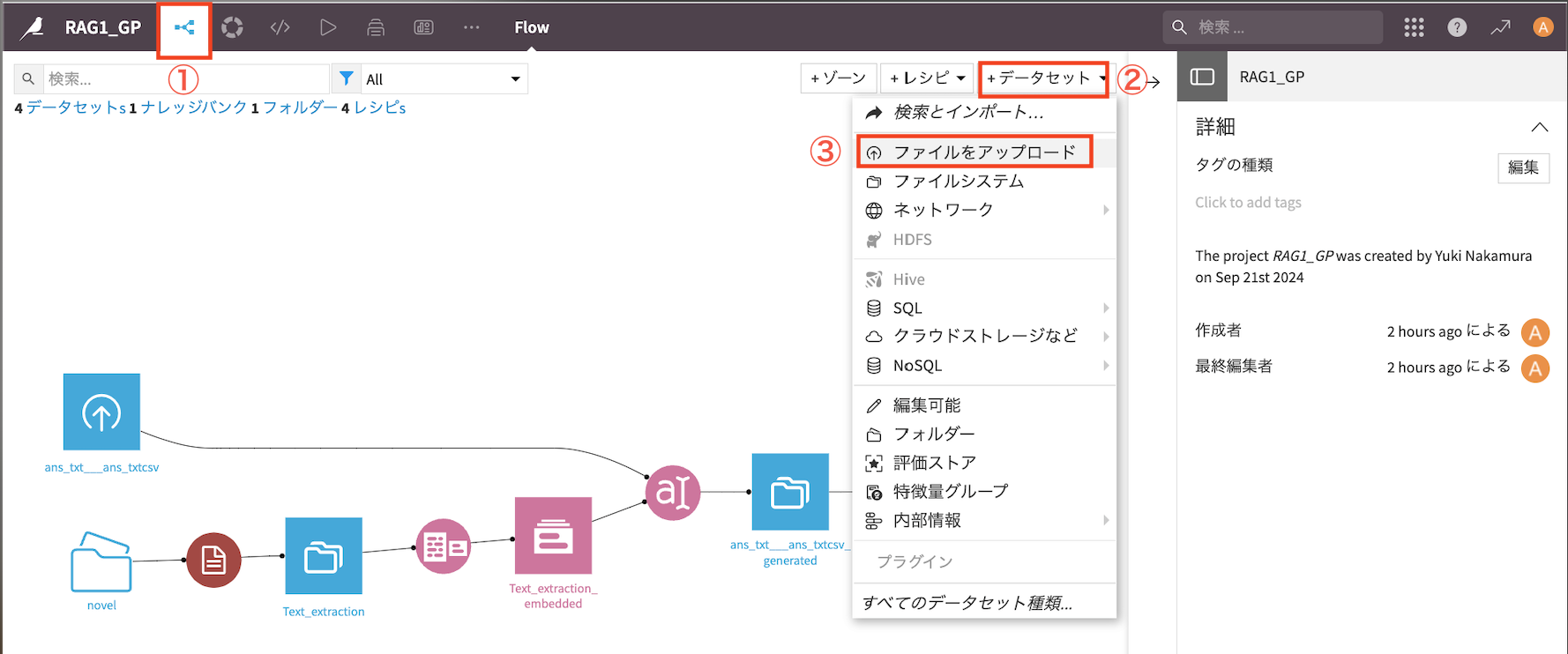Image resolution: width=1568 pixels, height=654 pixels.
Task: Select the Text_extraction_embedded knowledge bank node
Action: pos(553,536)
